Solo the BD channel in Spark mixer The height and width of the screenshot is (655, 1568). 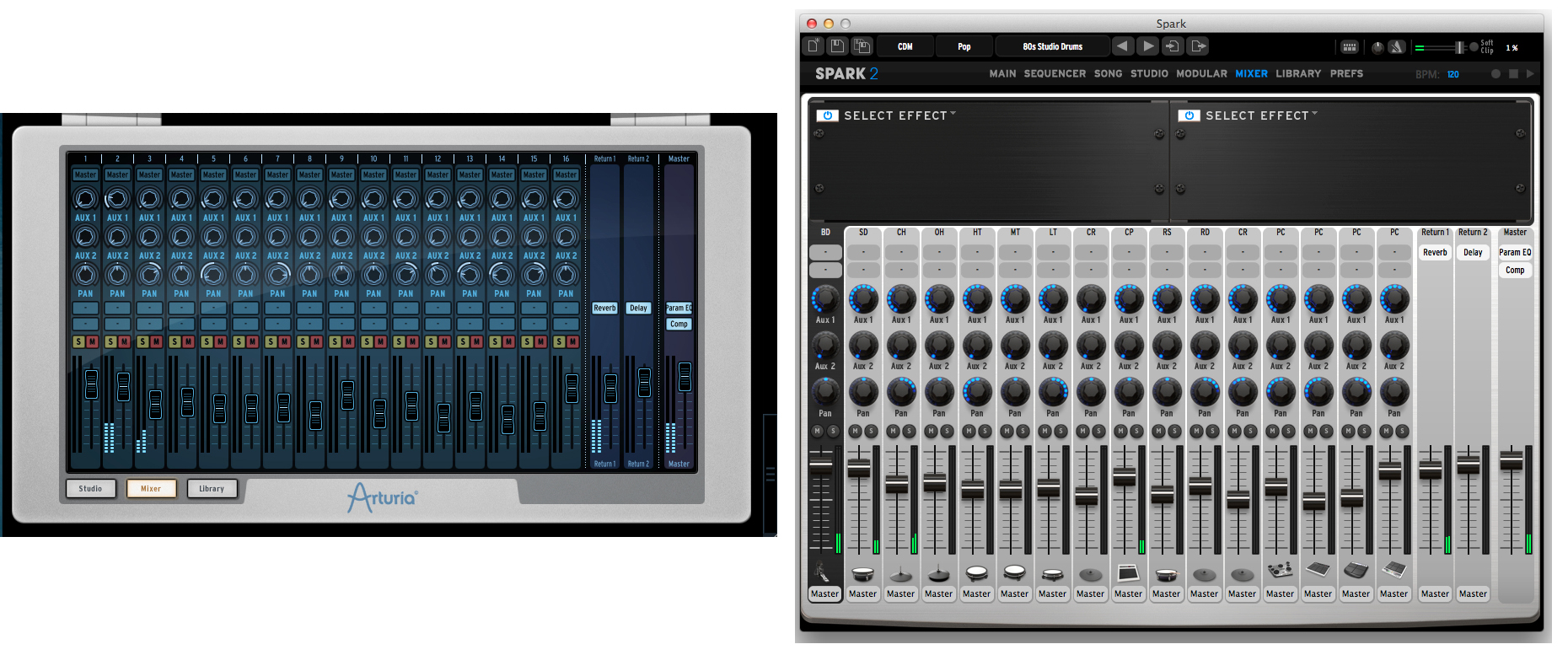833,431
